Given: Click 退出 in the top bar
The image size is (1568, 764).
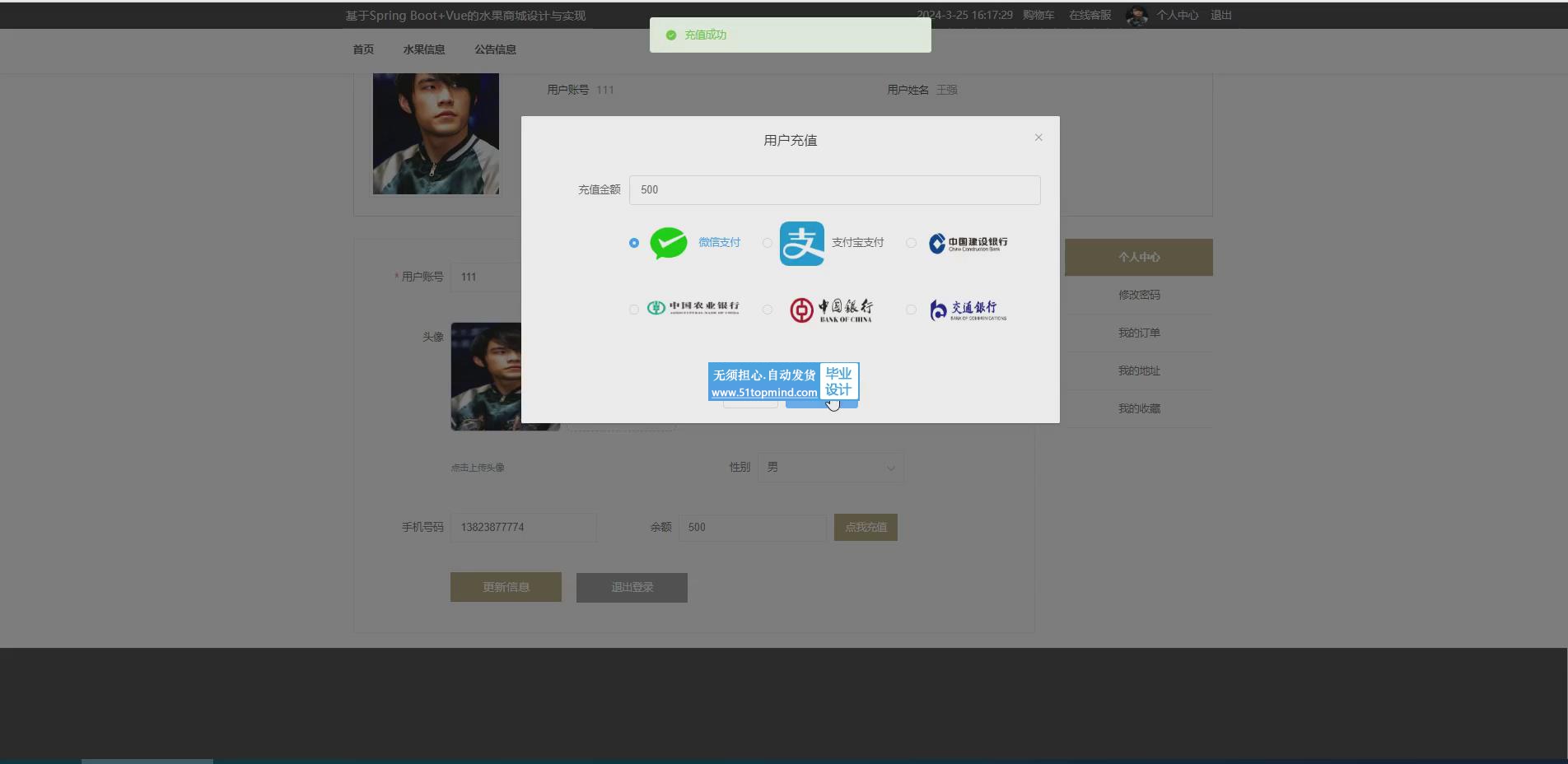Looking at the screenshot, I should [1220, 16].
